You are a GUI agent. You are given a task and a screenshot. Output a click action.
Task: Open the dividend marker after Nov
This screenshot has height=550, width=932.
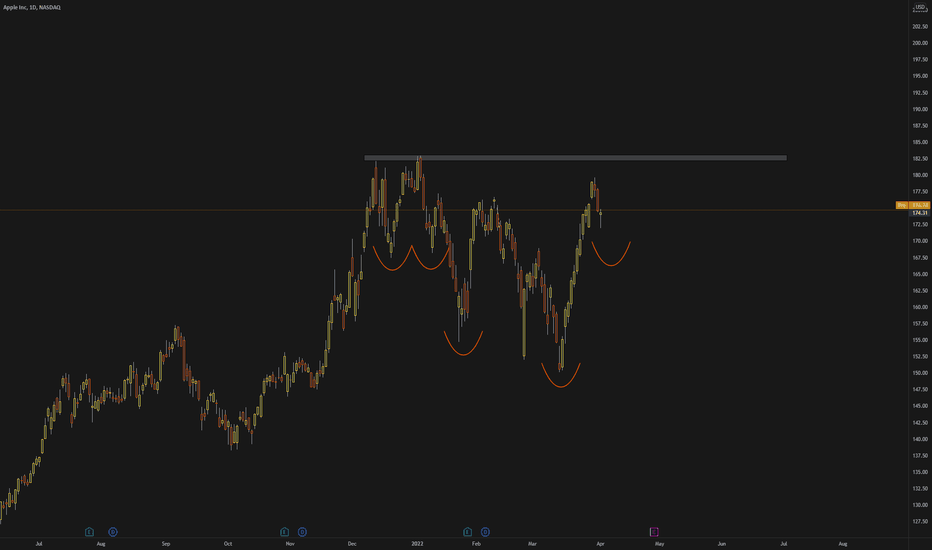click(x=302, y=532)
